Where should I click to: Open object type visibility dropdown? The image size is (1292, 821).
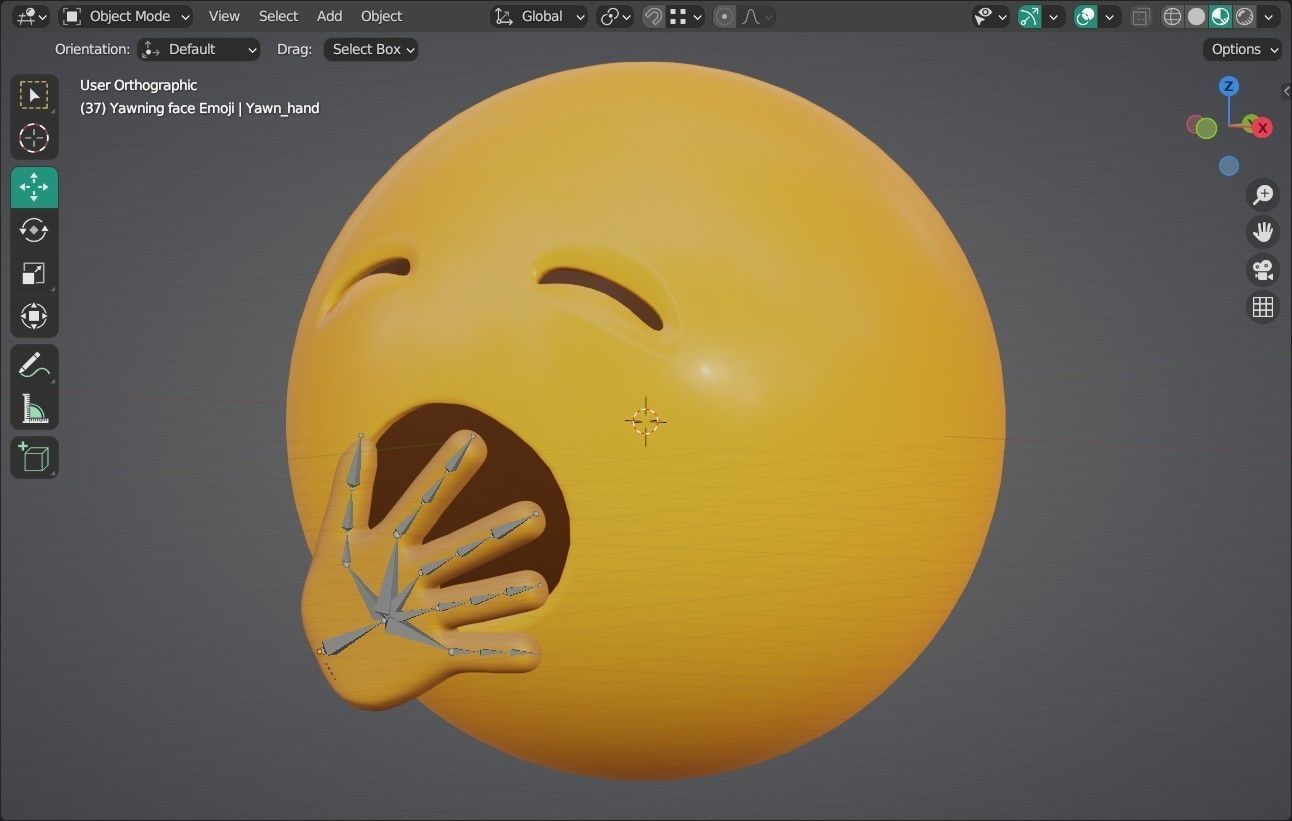pyautogui.click(x=990, y=16)
